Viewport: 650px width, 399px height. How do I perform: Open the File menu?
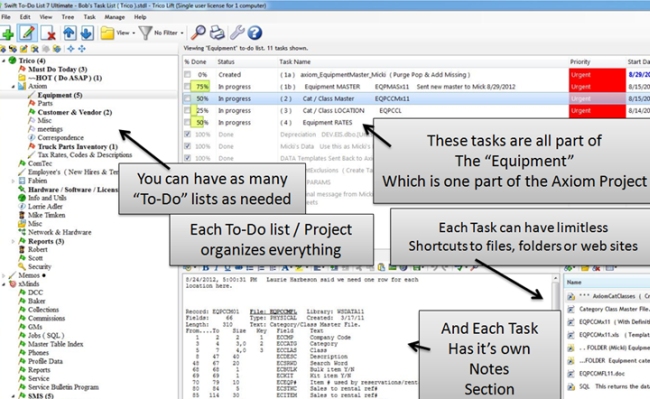click(6, 17)
